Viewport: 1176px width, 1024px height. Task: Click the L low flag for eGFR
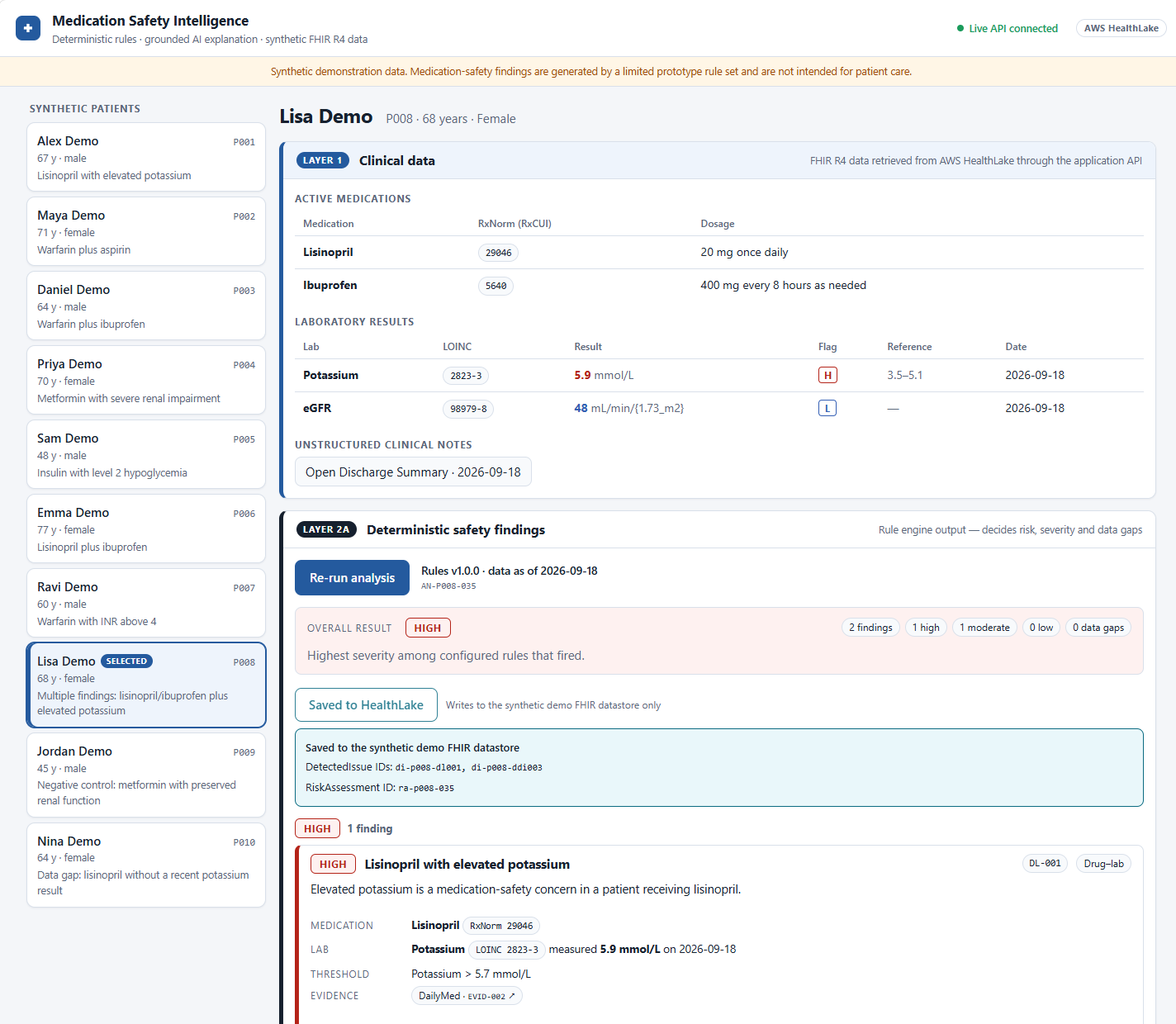[x=827, y=408]
